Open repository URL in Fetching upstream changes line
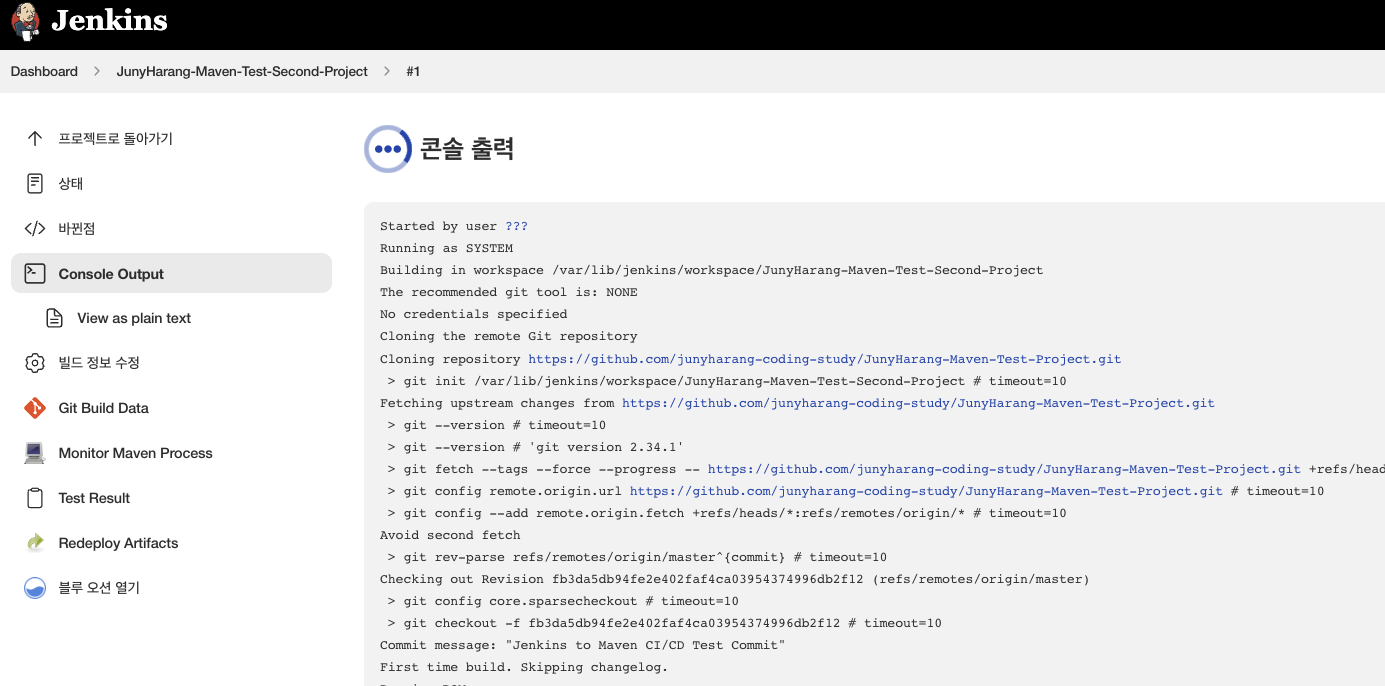 [918, 403]
